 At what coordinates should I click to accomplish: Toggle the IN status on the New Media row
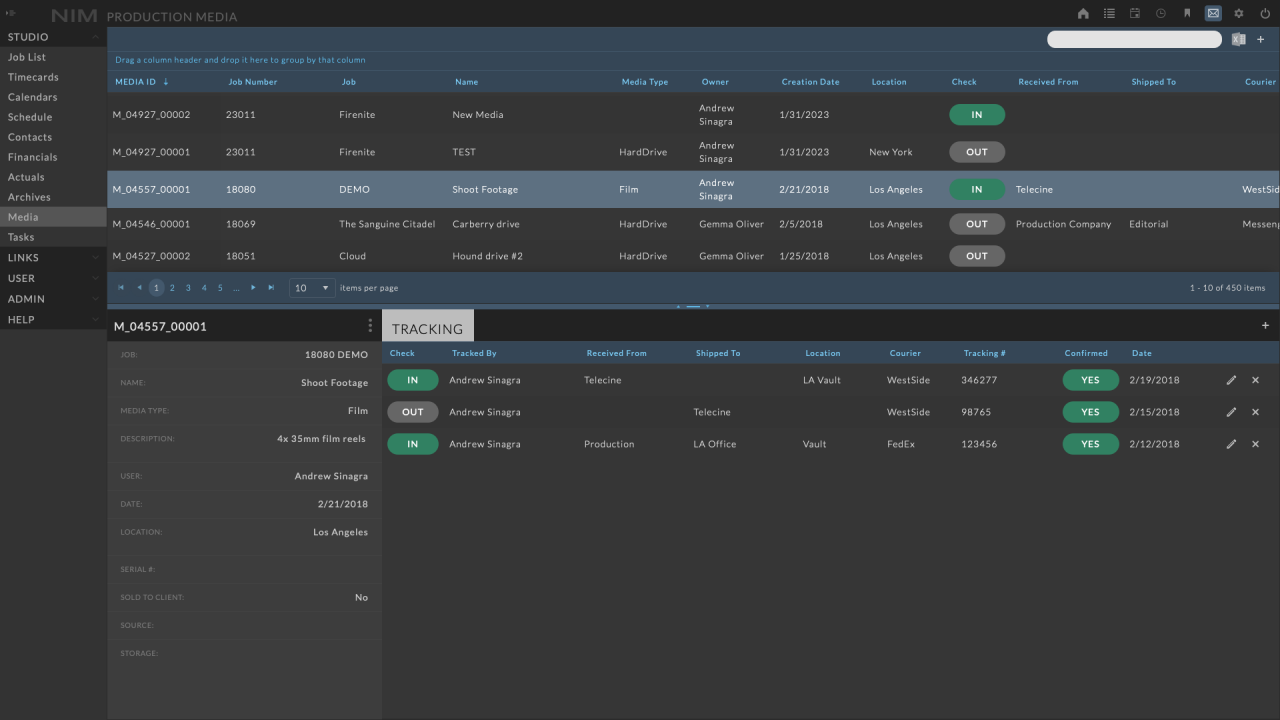click(x=976, y=114)
